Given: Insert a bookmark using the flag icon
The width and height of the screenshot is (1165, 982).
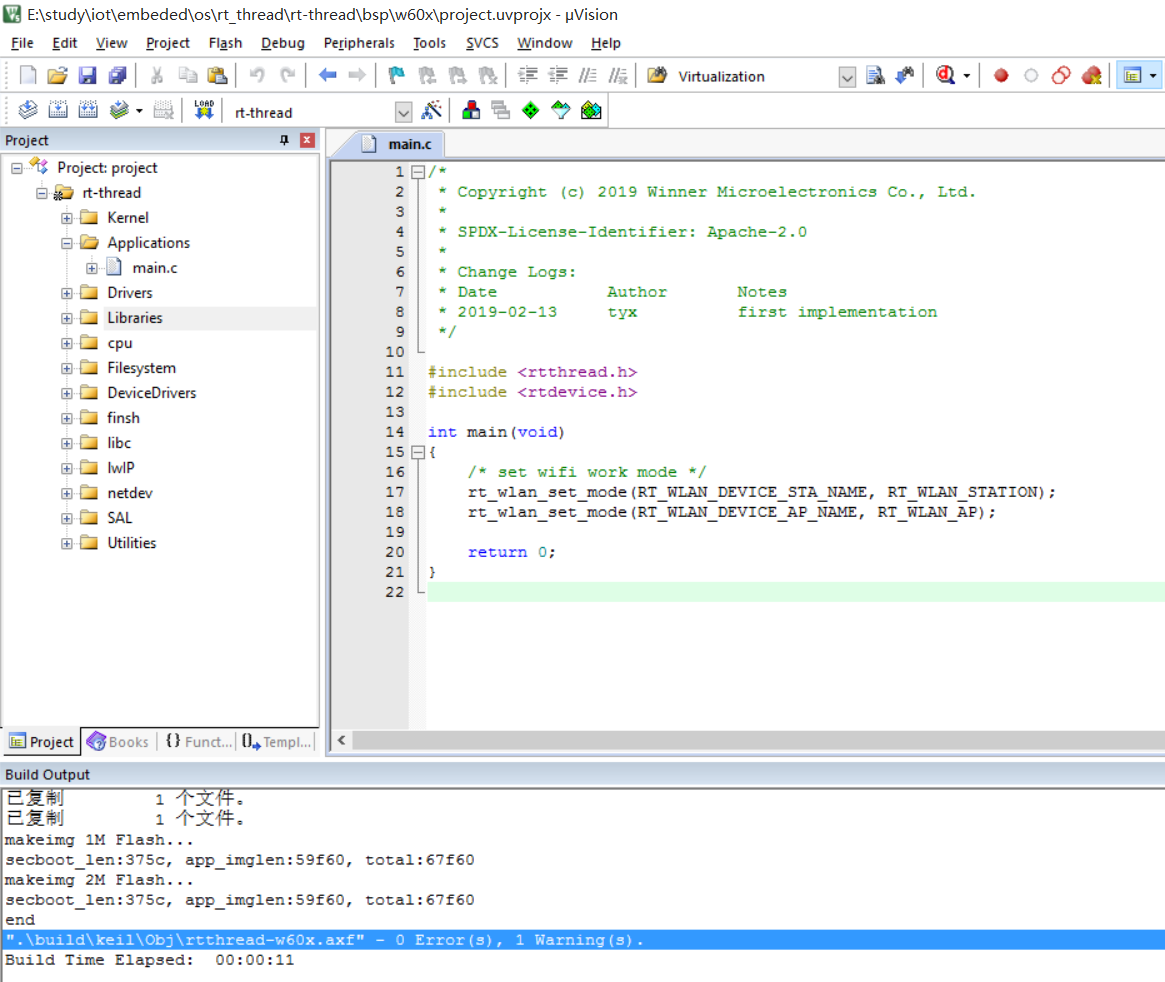Looking at the screenshot, I should pos(397,75).
